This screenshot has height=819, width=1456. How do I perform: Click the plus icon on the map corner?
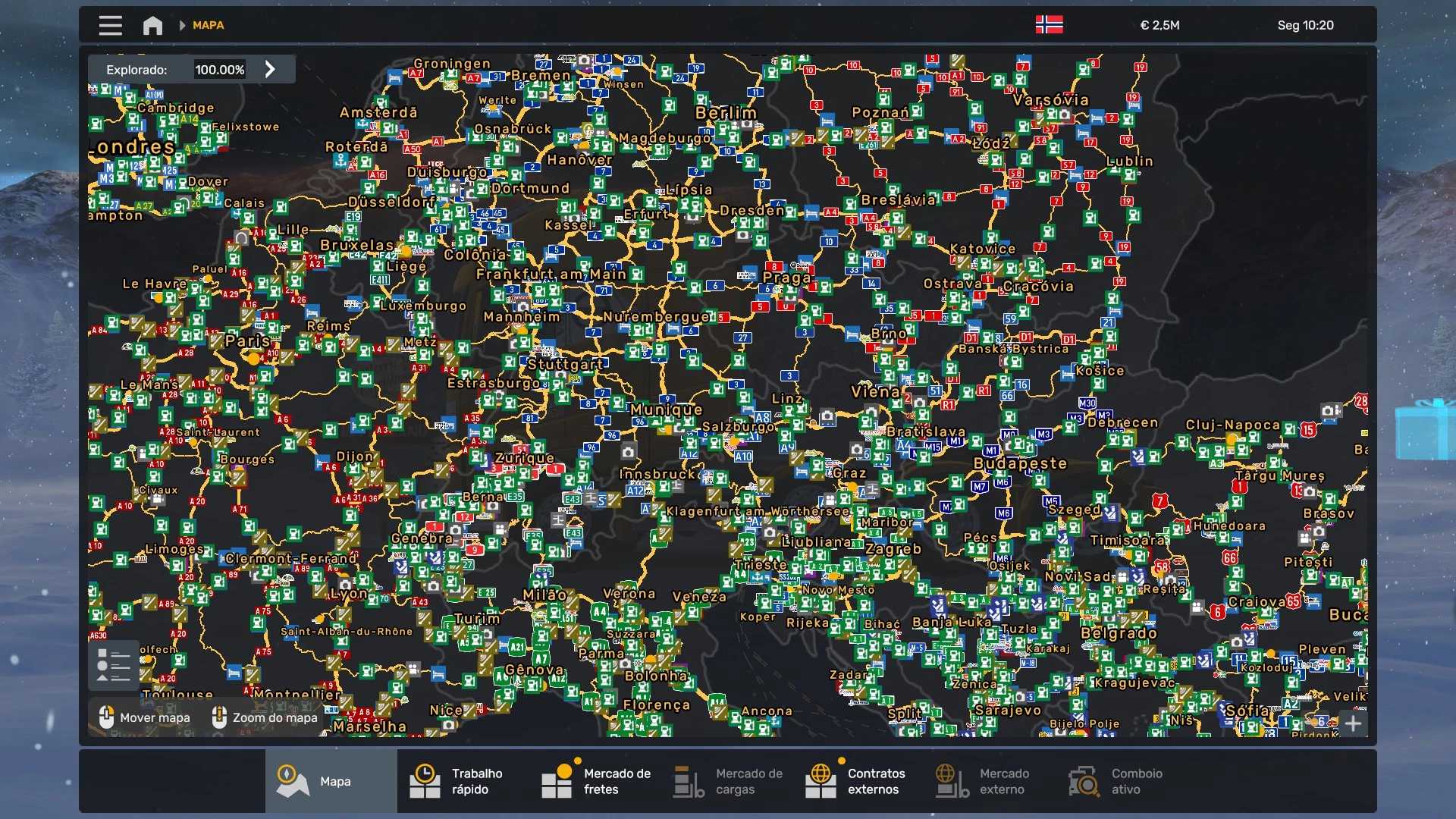(x=1353, y=723)
